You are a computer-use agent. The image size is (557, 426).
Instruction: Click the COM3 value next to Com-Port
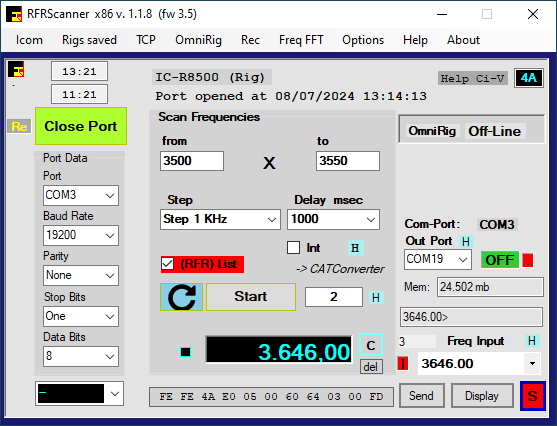497,225
